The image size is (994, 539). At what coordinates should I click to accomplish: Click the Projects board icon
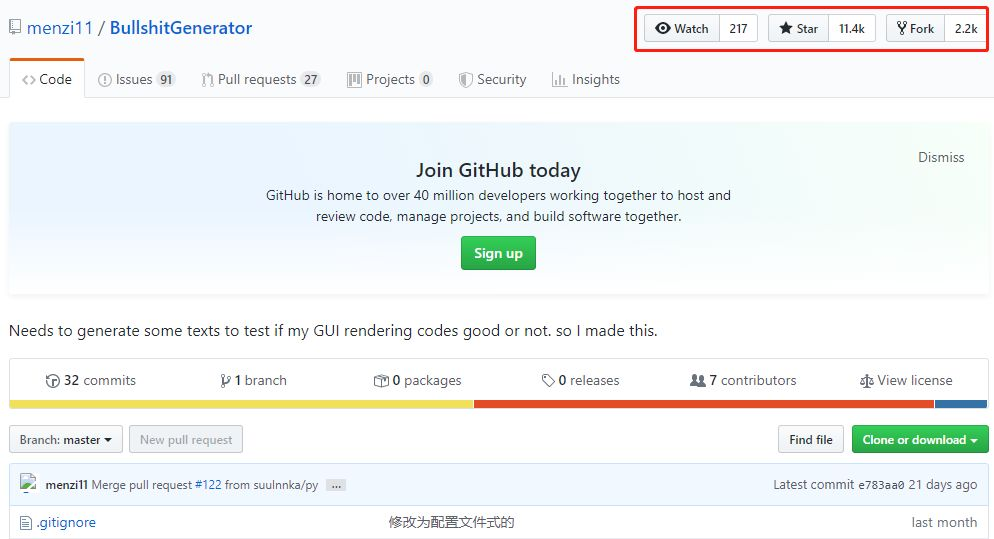pos(354,80)
